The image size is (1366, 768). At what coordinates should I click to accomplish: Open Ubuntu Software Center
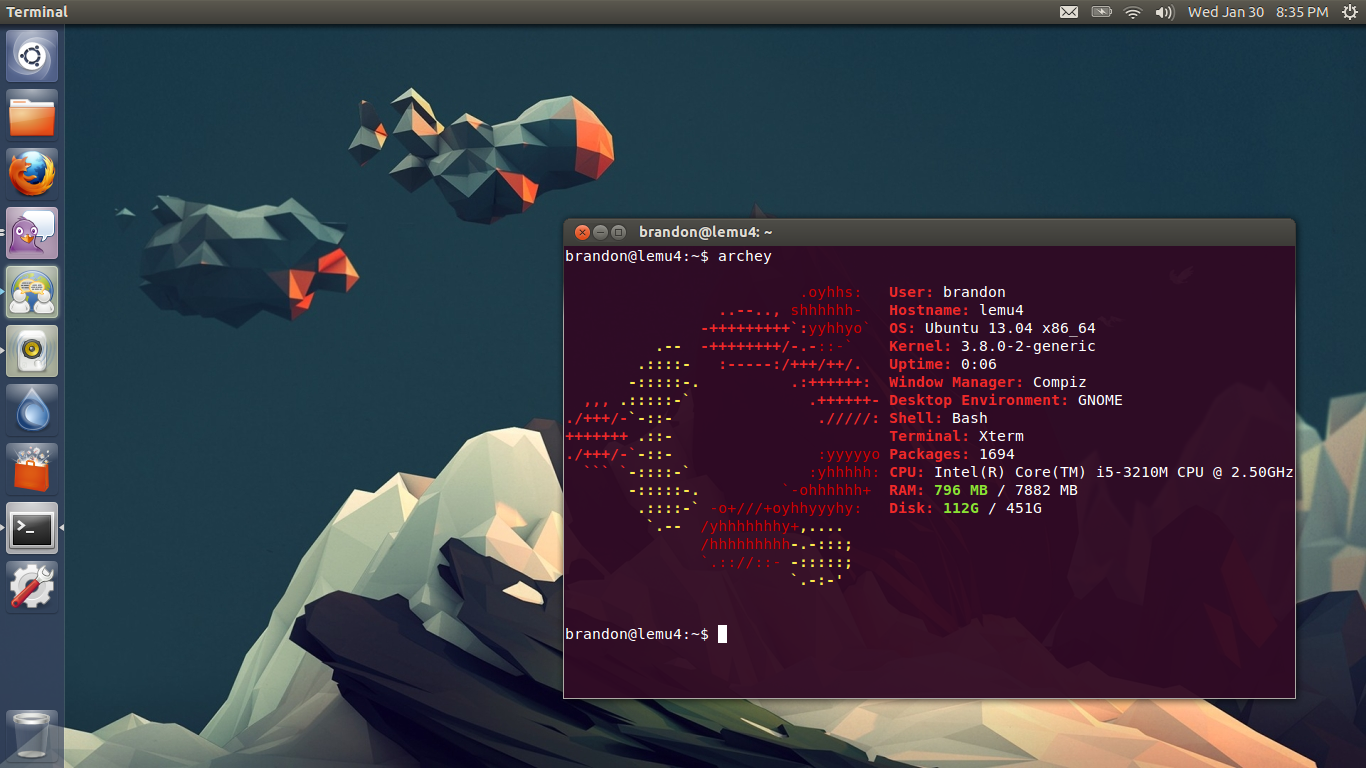click(31, 467)
